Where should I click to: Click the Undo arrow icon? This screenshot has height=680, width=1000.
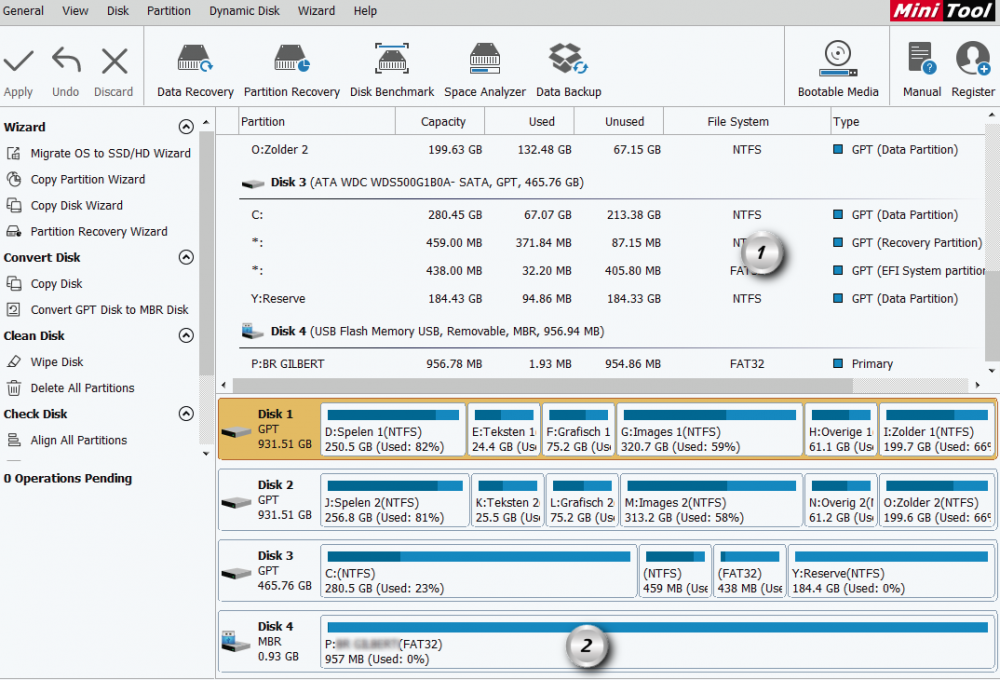[66, 63]
